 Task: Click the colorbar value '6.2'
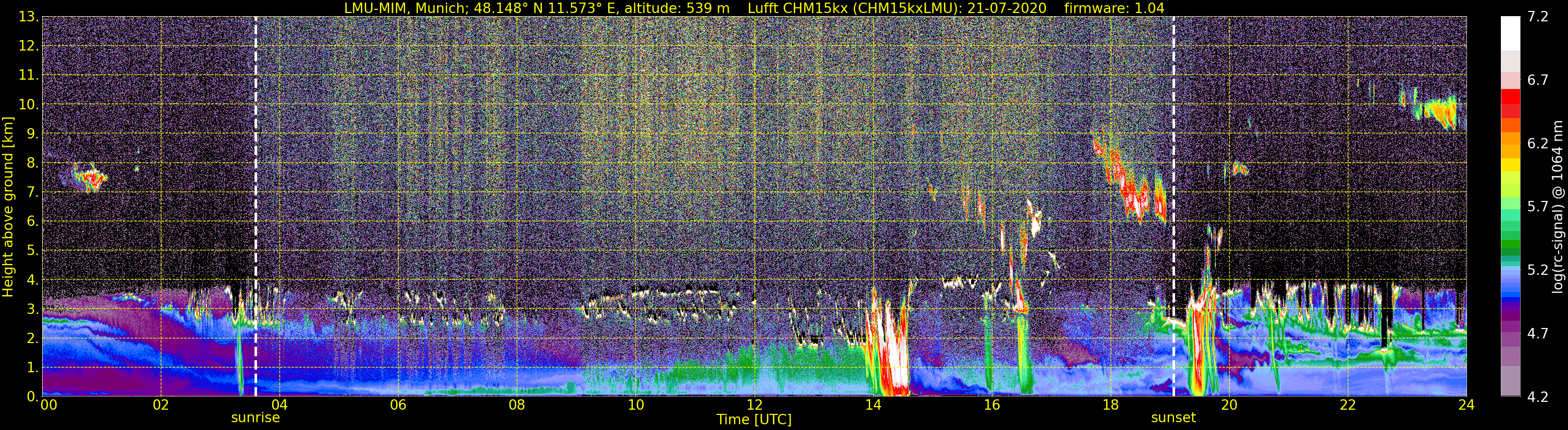click(x=1538, y=143)
